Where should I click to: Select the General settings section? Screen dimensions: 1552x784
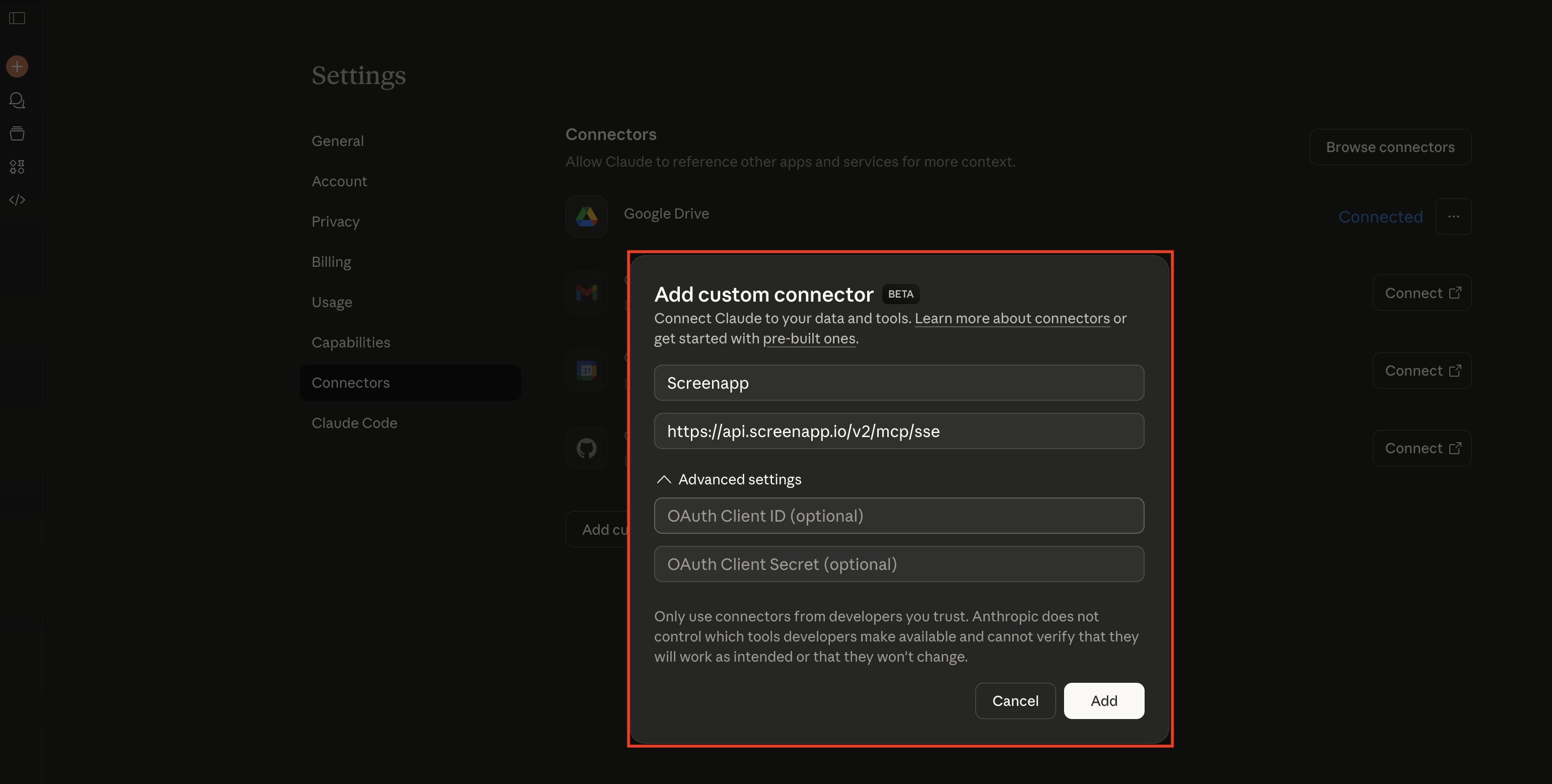click(337, 140)
